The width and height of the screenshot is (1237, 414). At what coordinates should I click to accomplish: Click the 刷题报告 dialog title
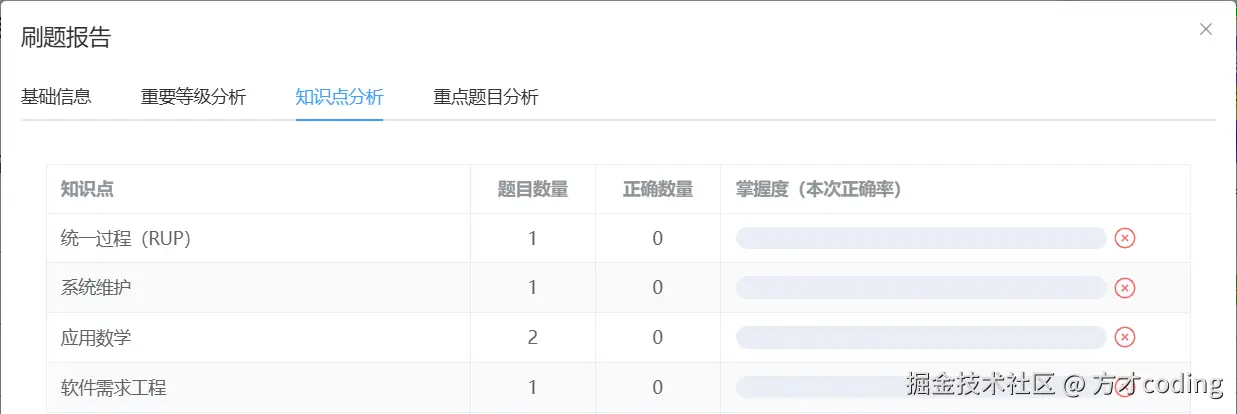[66, 38]
